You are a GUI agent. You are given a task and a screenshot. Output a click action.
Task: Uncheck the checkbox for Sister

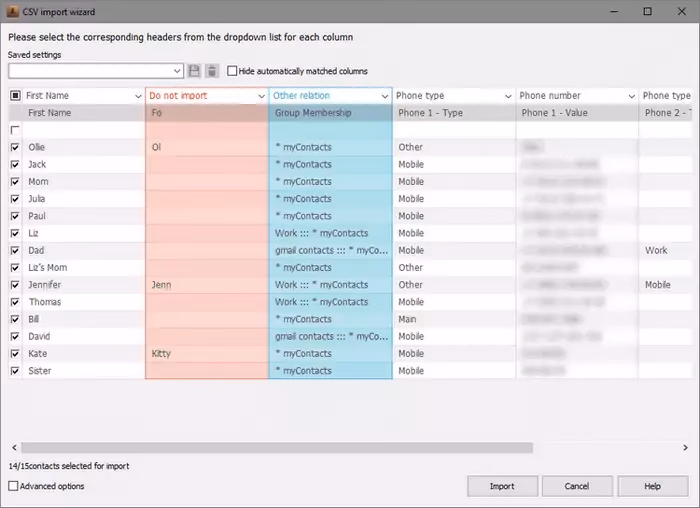(15, 371)
